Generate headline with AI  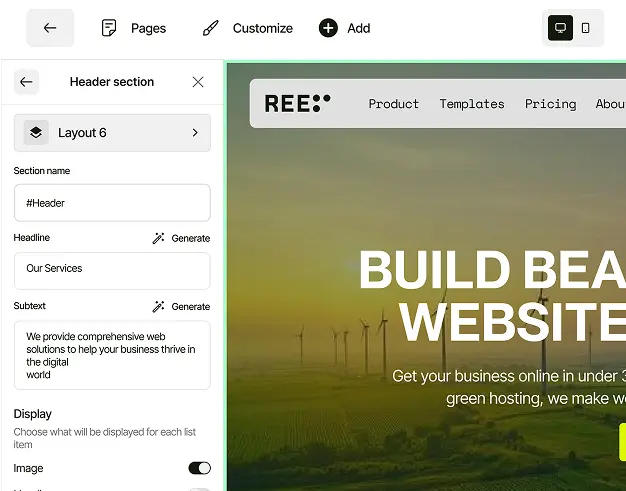[181, 238]
